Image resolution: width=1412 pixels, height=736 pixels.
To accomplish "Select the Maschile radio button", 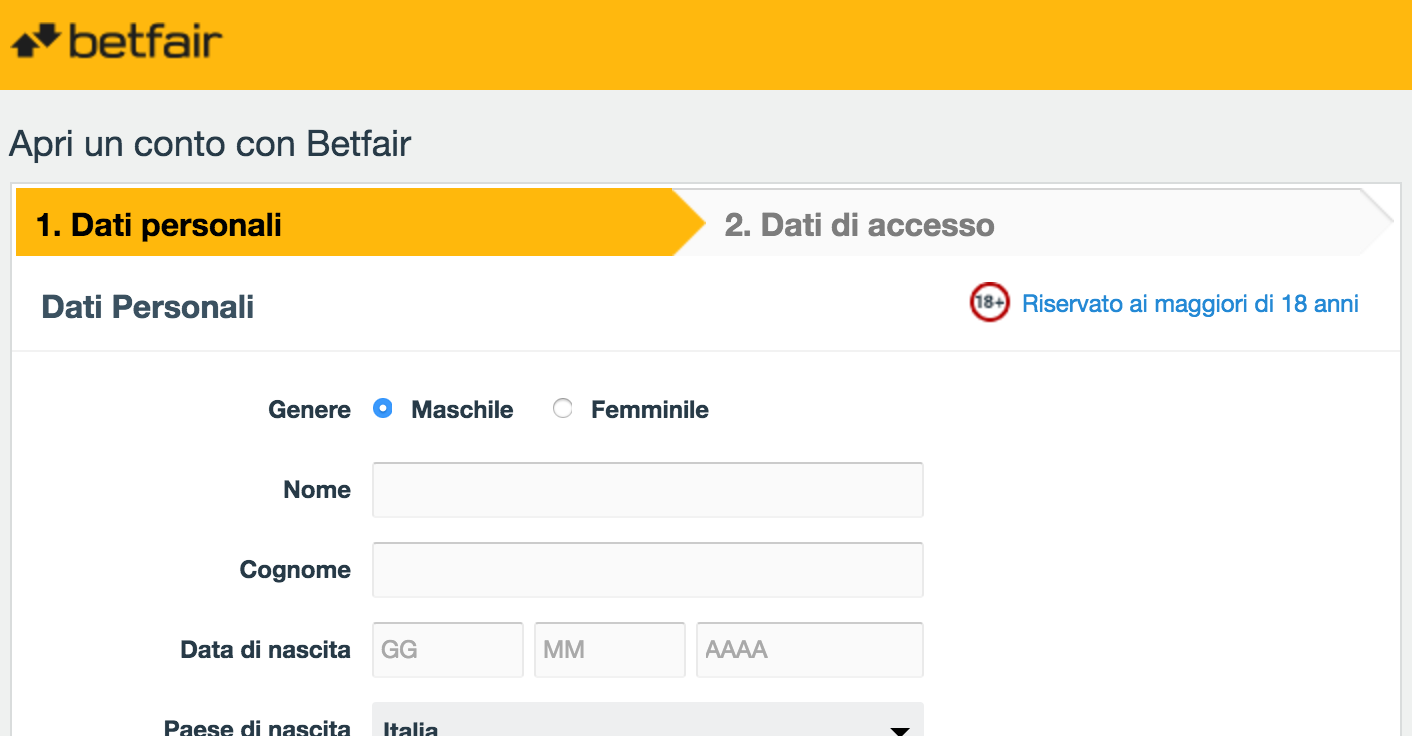I will coord(382,409).
